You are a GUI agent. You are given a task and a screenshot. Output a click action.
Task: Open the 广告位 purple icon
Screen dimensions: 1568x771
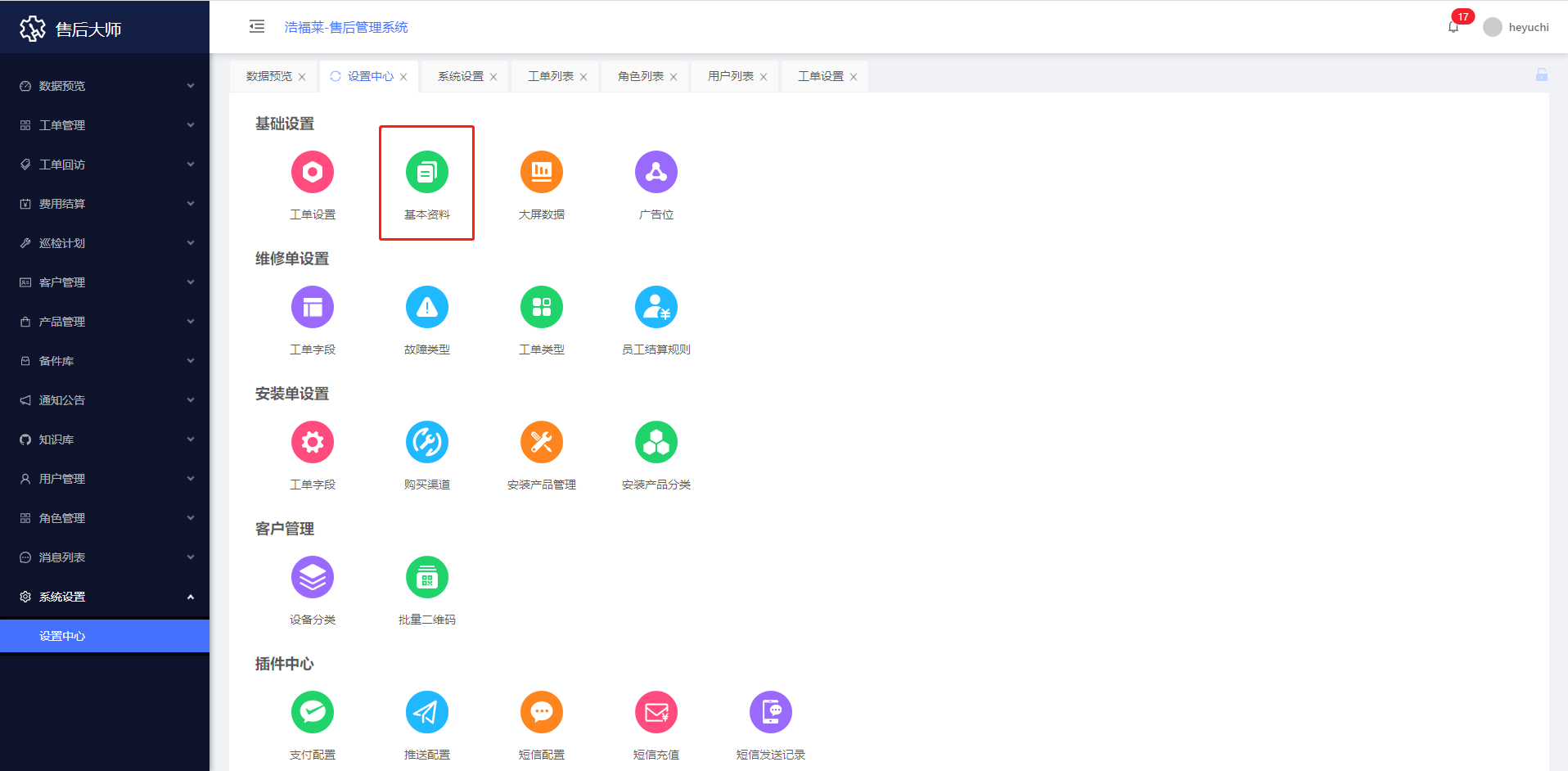click(x=656, y=172)
